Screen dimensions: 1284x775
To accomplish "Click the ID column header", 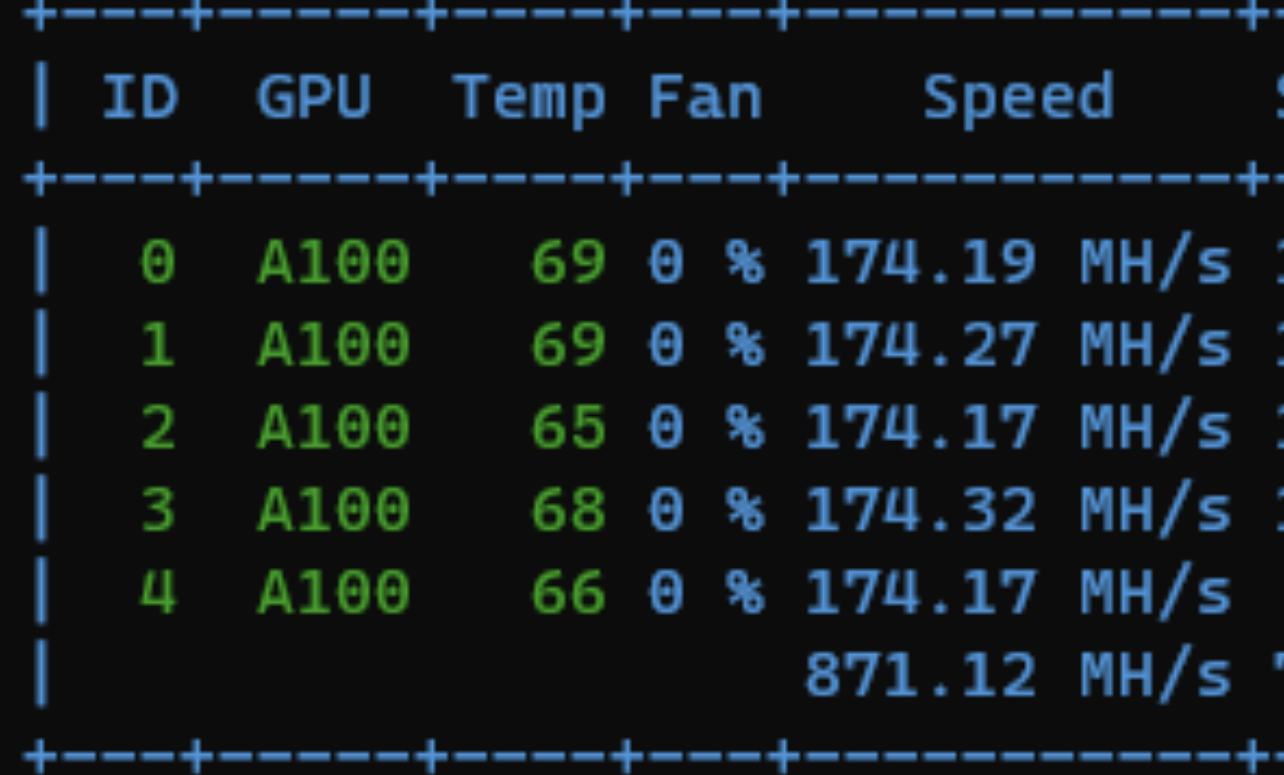I will click(x=140, y=98).
